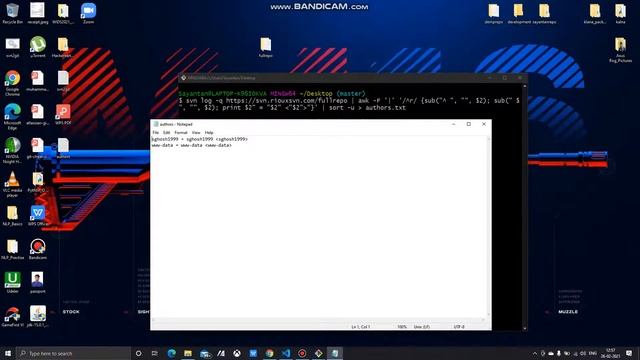Click the Notepad horizontal scrollbar
The width and height of the screenshot is (640, 360).
[x=319, y=320]
